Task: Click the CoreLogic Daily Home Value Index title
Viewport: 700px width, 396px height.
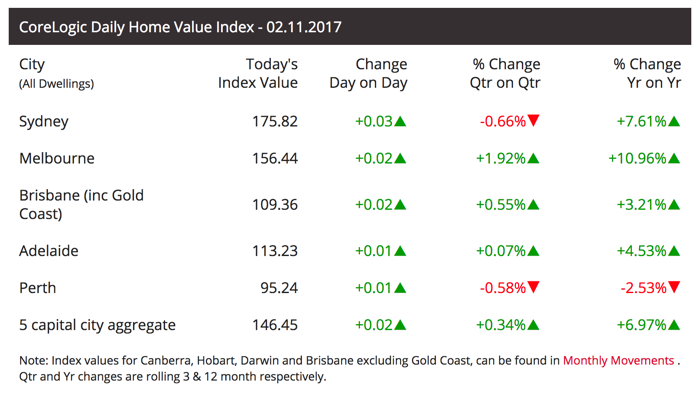Action: (180, 27)
